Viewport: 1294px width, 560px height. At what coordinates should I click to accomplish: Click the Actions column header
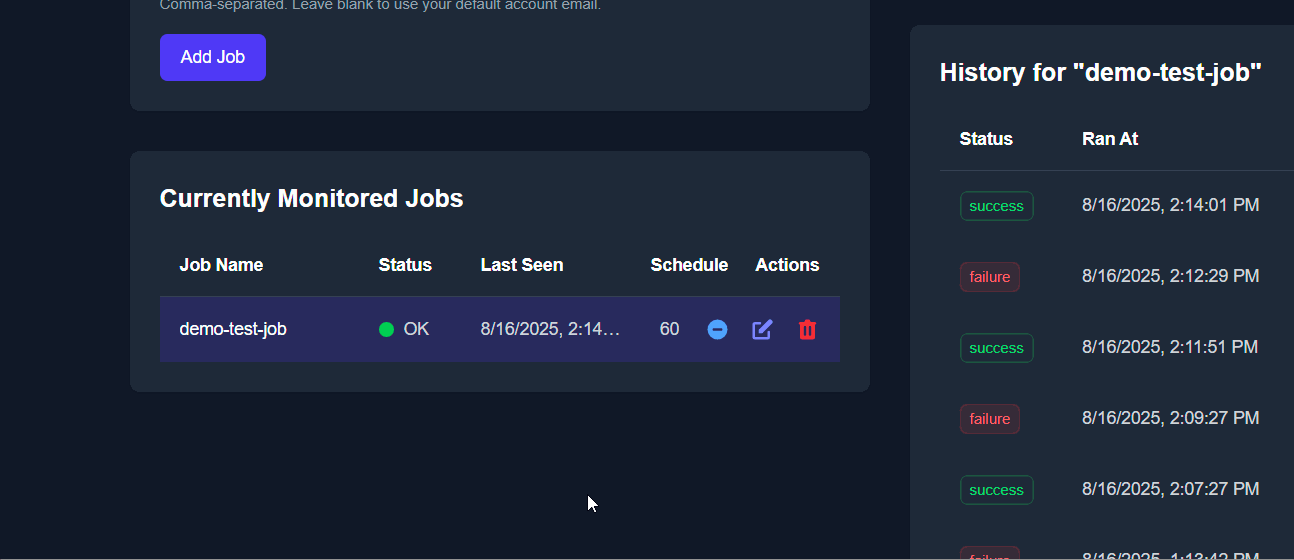(787, 265)
